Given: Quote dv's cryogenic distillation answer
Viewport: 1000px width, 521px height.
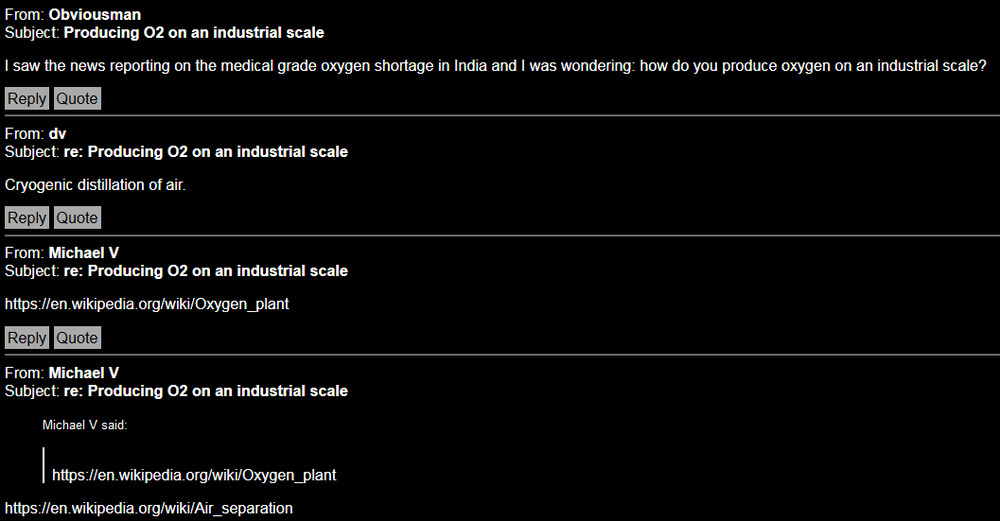Looking at the screenshot, I should click(x=77, y=218).
